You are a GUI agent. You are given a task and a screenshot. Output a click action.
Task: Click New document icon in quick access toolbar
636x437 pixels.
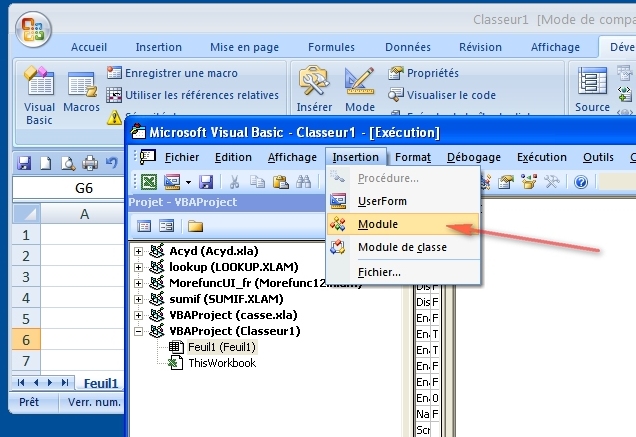pyautogui.click(x=46, y=163)
